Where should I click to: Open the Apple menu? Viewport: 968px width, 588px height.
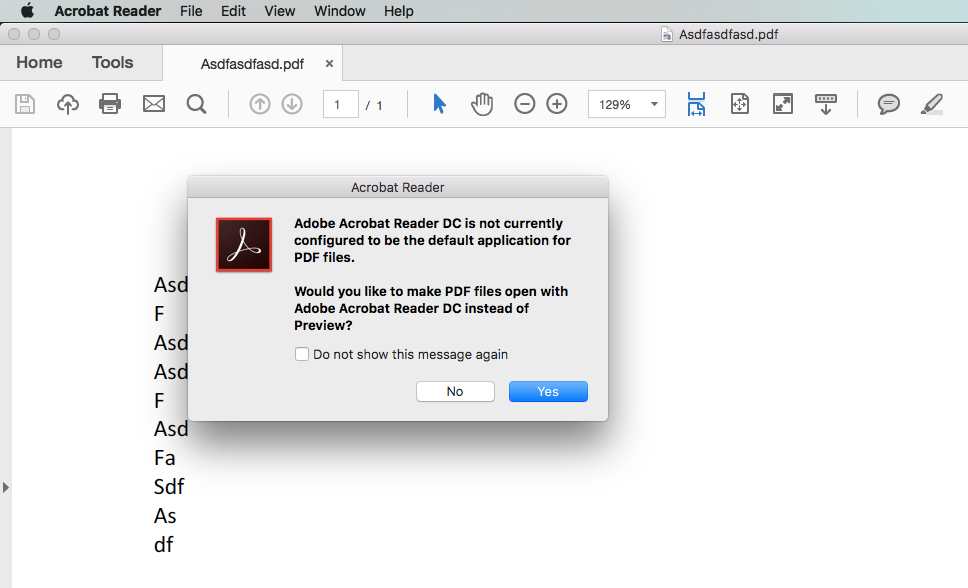(27, 11)
